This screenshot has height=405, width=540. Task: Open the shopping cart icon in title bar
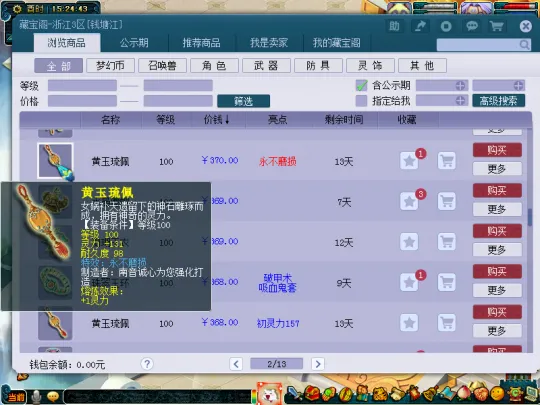pyautogui.click(x=496, y=26)
